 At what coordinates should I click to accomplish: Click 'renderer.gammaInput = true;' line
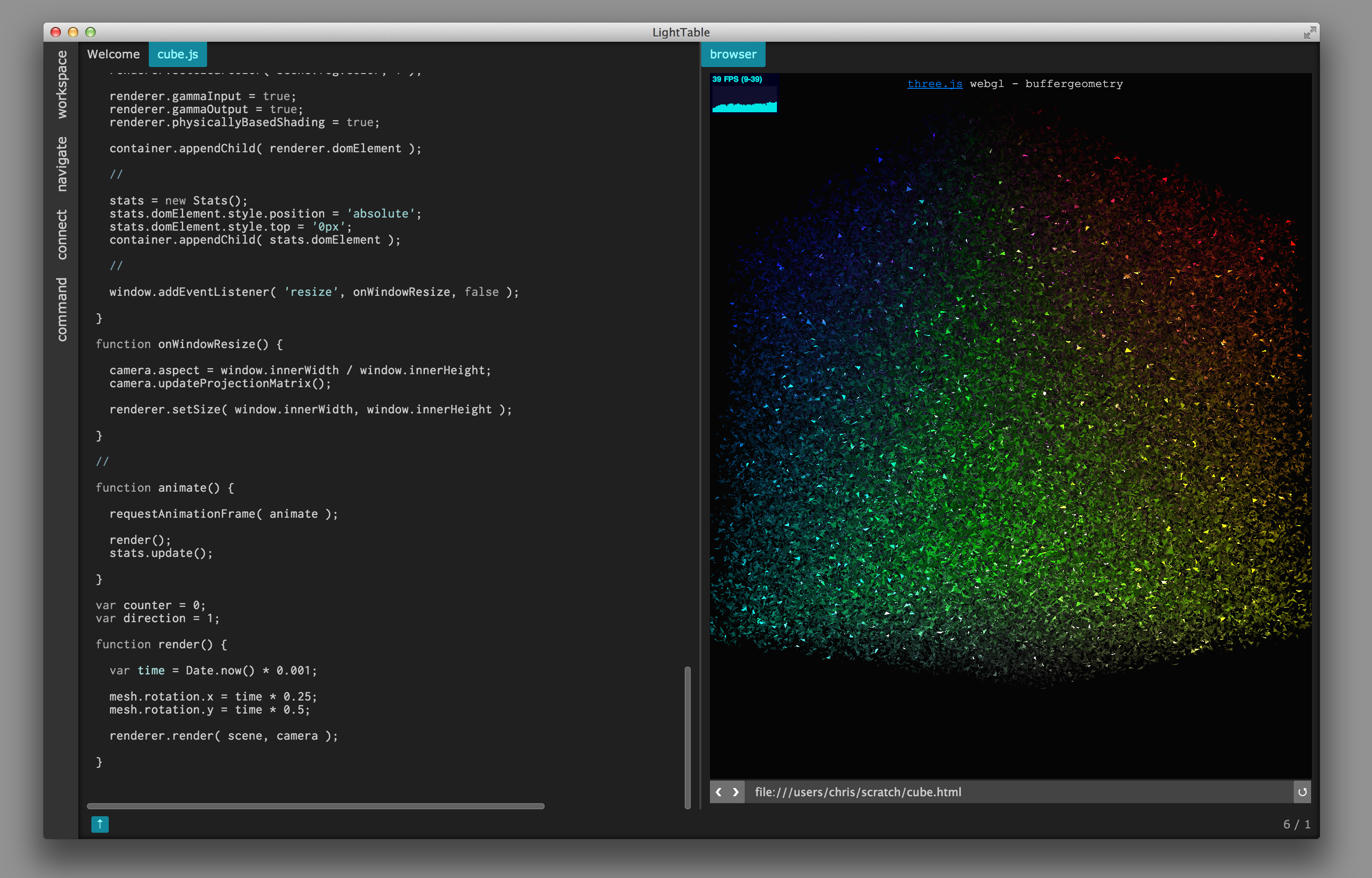[203, 96]
